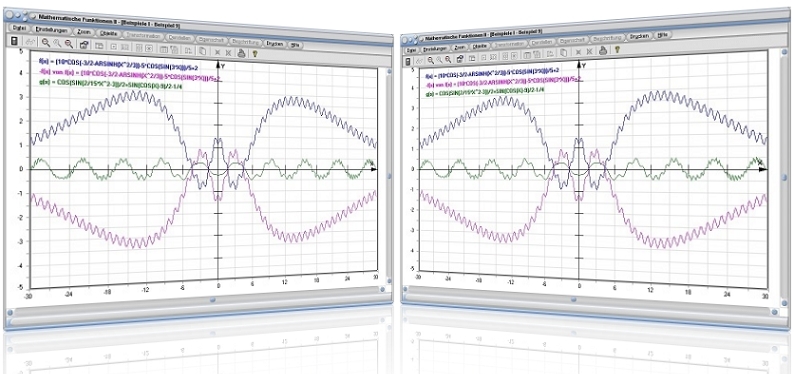Image resolution: width=794 pixels, height=374 pixels.
Task: Open Darstellen menu in the left window
Action: point(180,38)
